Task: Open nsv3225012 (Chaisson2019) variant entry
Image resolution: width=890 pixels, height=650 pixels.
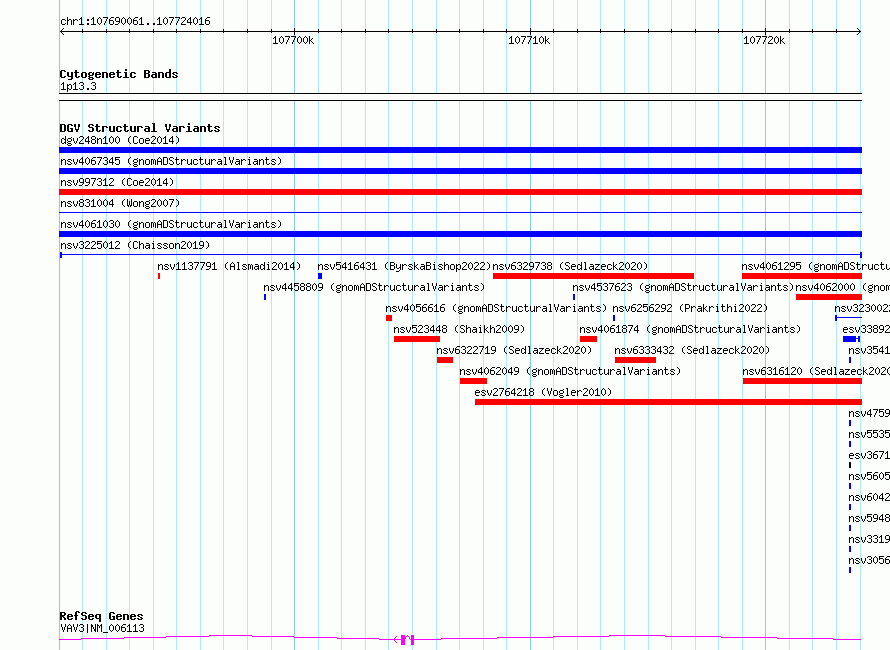Action: [135, 245]
